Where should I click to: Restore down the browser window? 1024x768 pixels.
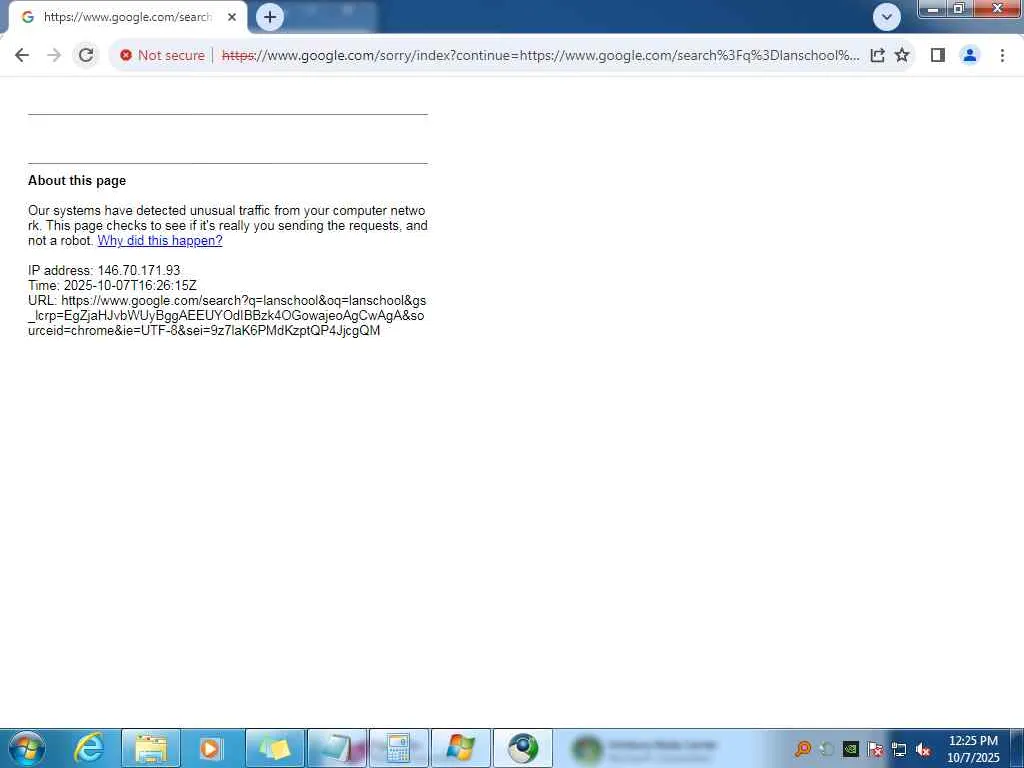[x=959, y=9]
